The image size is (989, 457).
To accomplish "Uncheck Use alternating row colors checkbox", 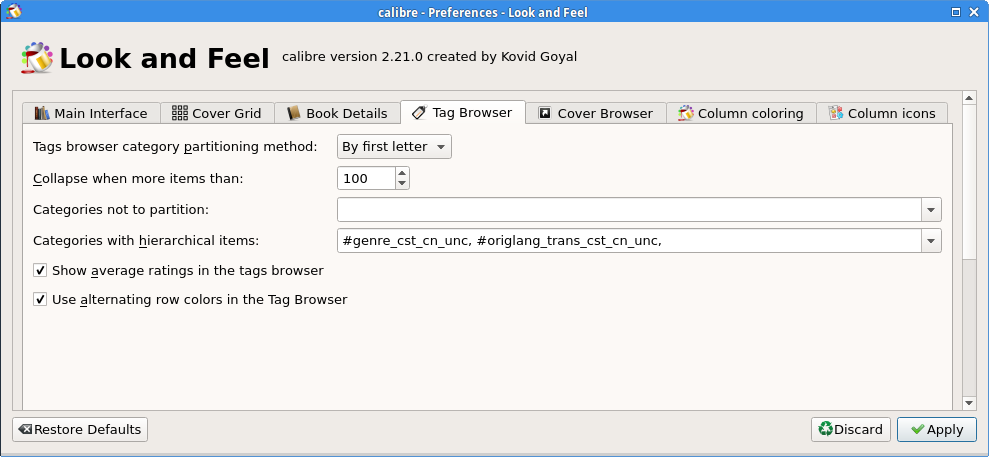I will [x=41, y=299].
